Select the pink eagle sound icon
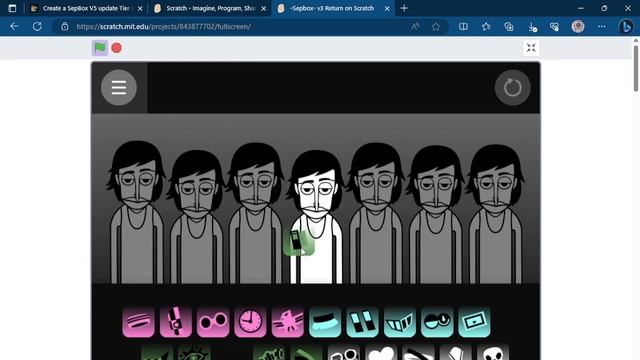The height and width of the screenshot is (360, 640). click(288, 322)
